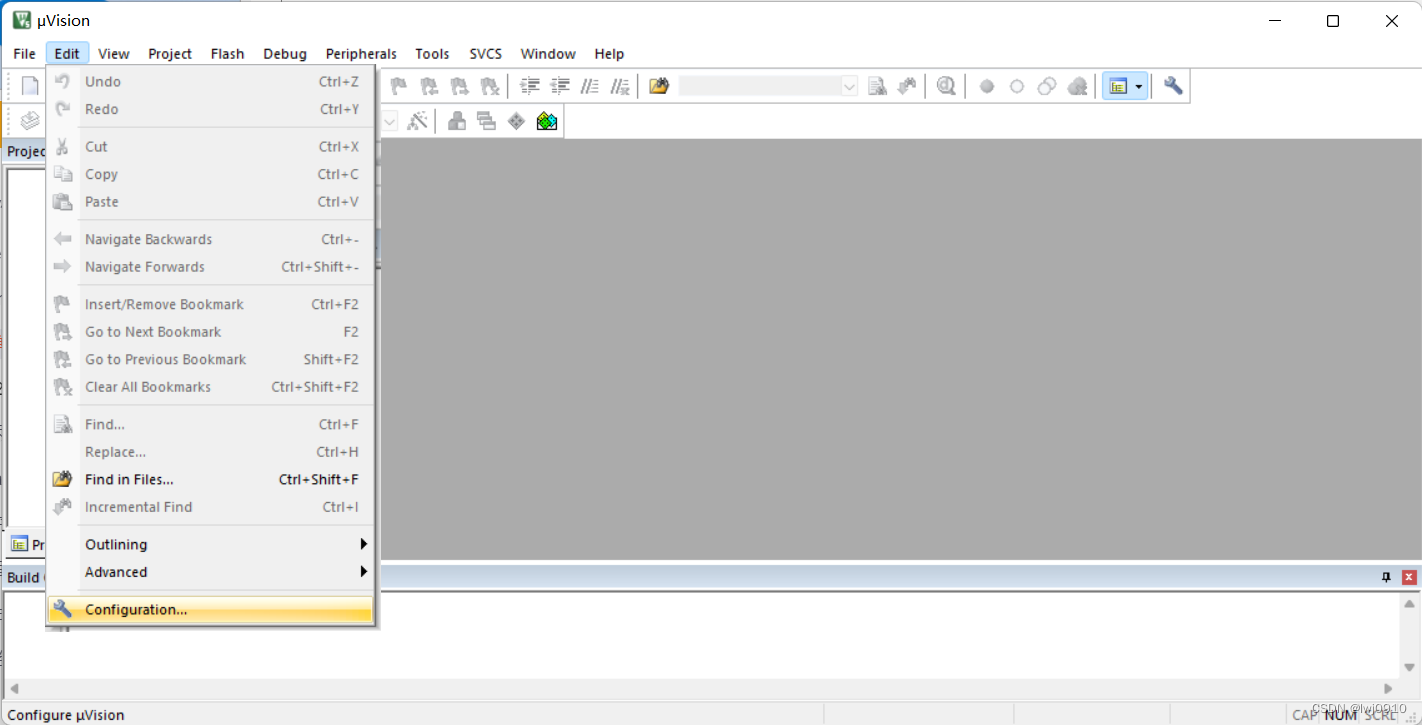1422x725 pixels.
Task: Click Cut in the Edit menu
Action: tap(210, 146)
